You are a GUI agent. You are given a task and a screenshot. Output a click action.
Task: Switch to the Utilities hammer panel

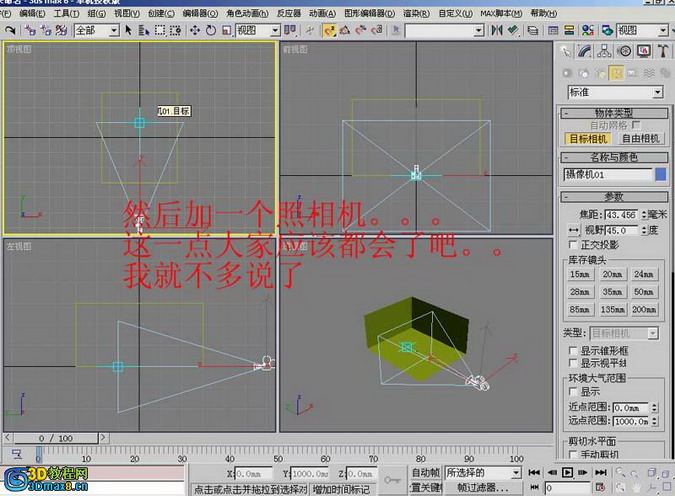click(663, 52)
